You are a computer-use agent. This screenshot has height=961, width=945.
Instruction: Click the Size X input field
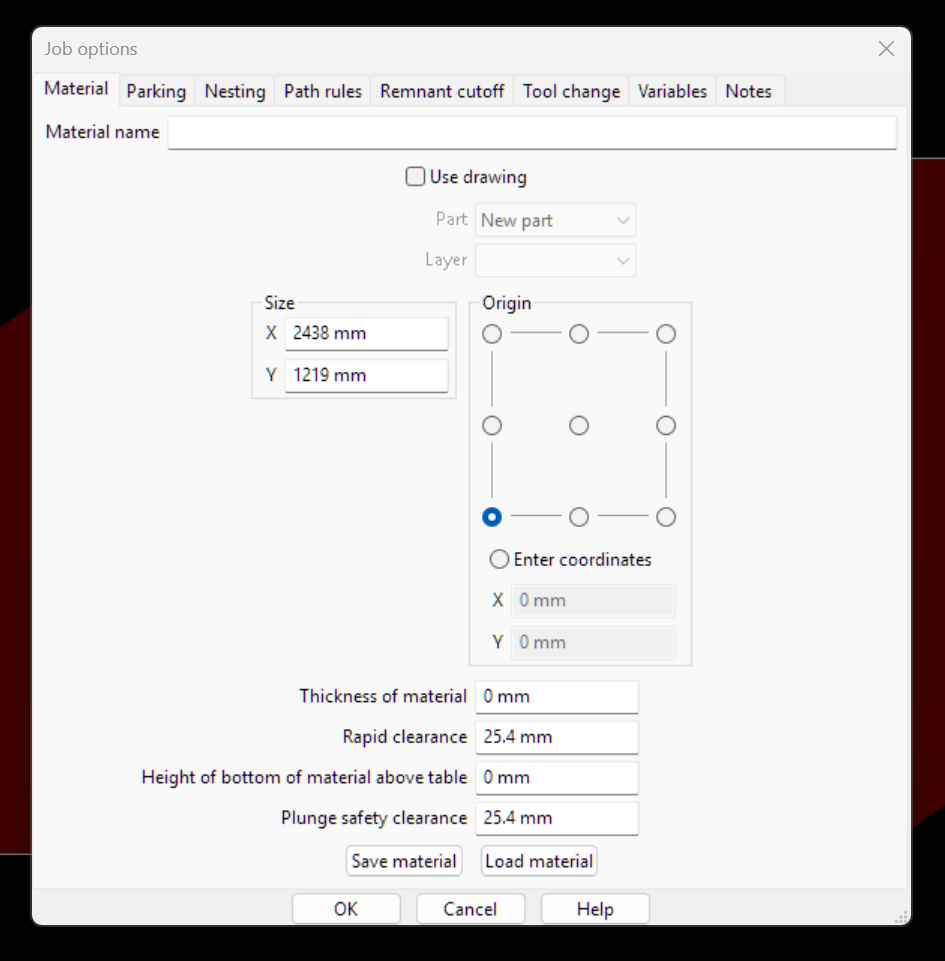click(x=366, y=333)
